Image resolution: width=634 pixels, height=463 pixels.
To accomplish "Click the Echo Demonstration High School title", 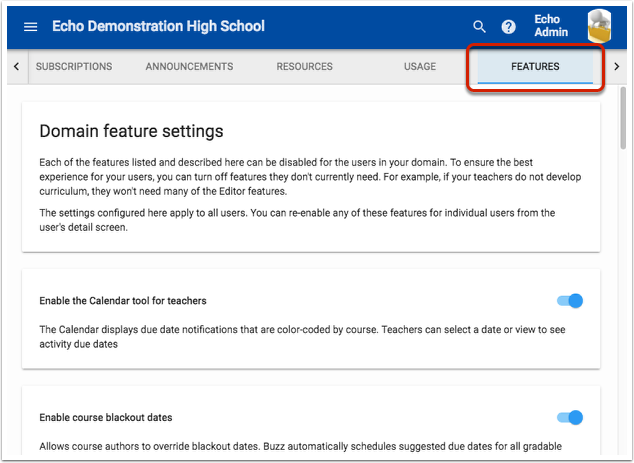I will pos(158,26).
